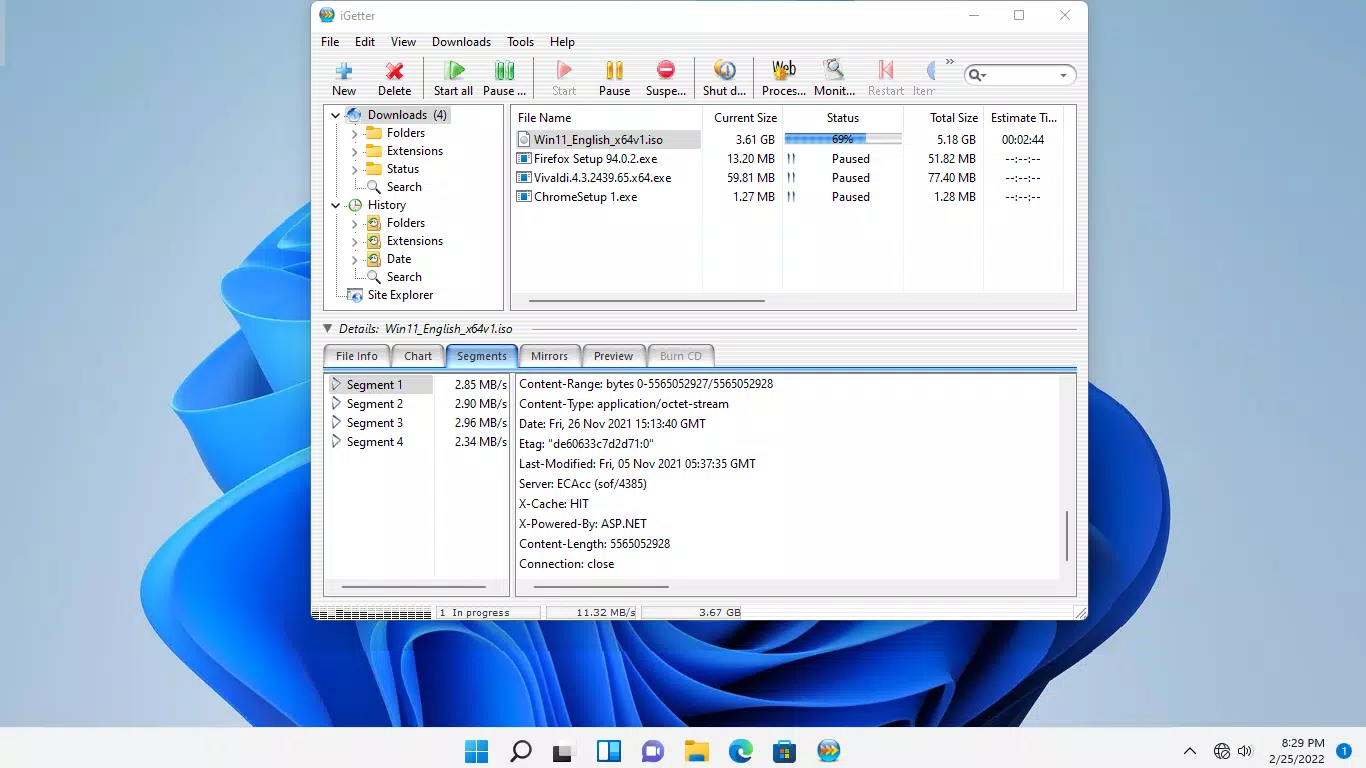Open the Tools menu
1366x768 pixels.
tap(520, 42)
